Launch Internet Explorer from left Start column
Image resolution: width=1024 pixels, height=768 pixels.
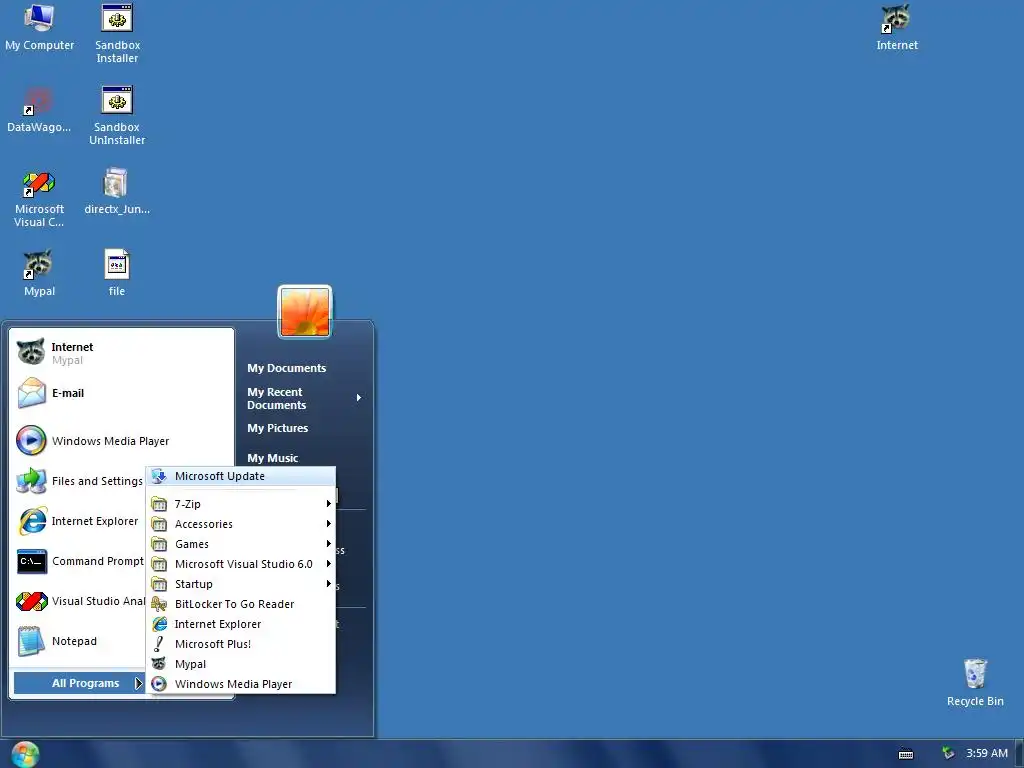80,521
